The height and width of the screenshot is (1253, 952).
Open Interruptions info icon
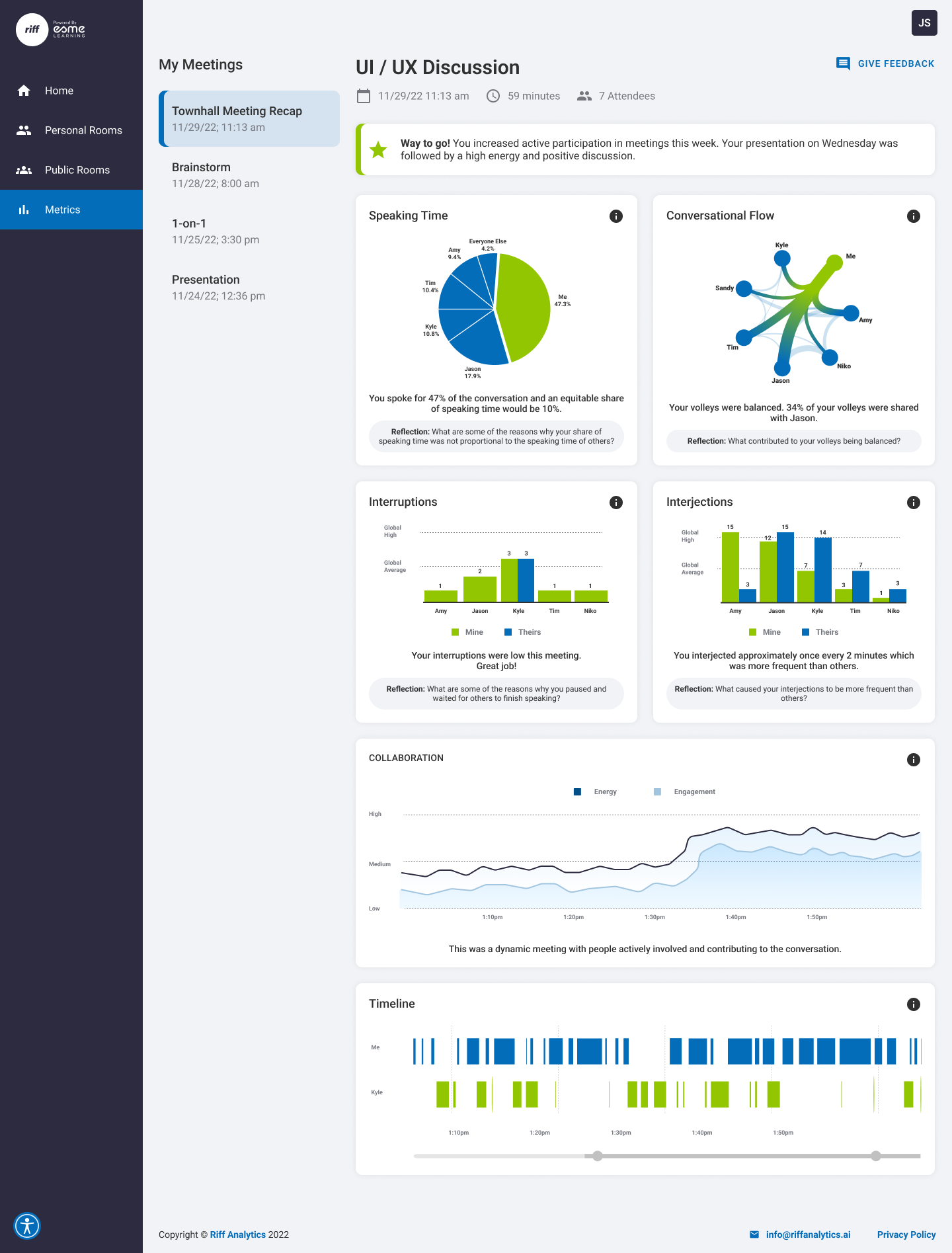(x=616, y=503)
